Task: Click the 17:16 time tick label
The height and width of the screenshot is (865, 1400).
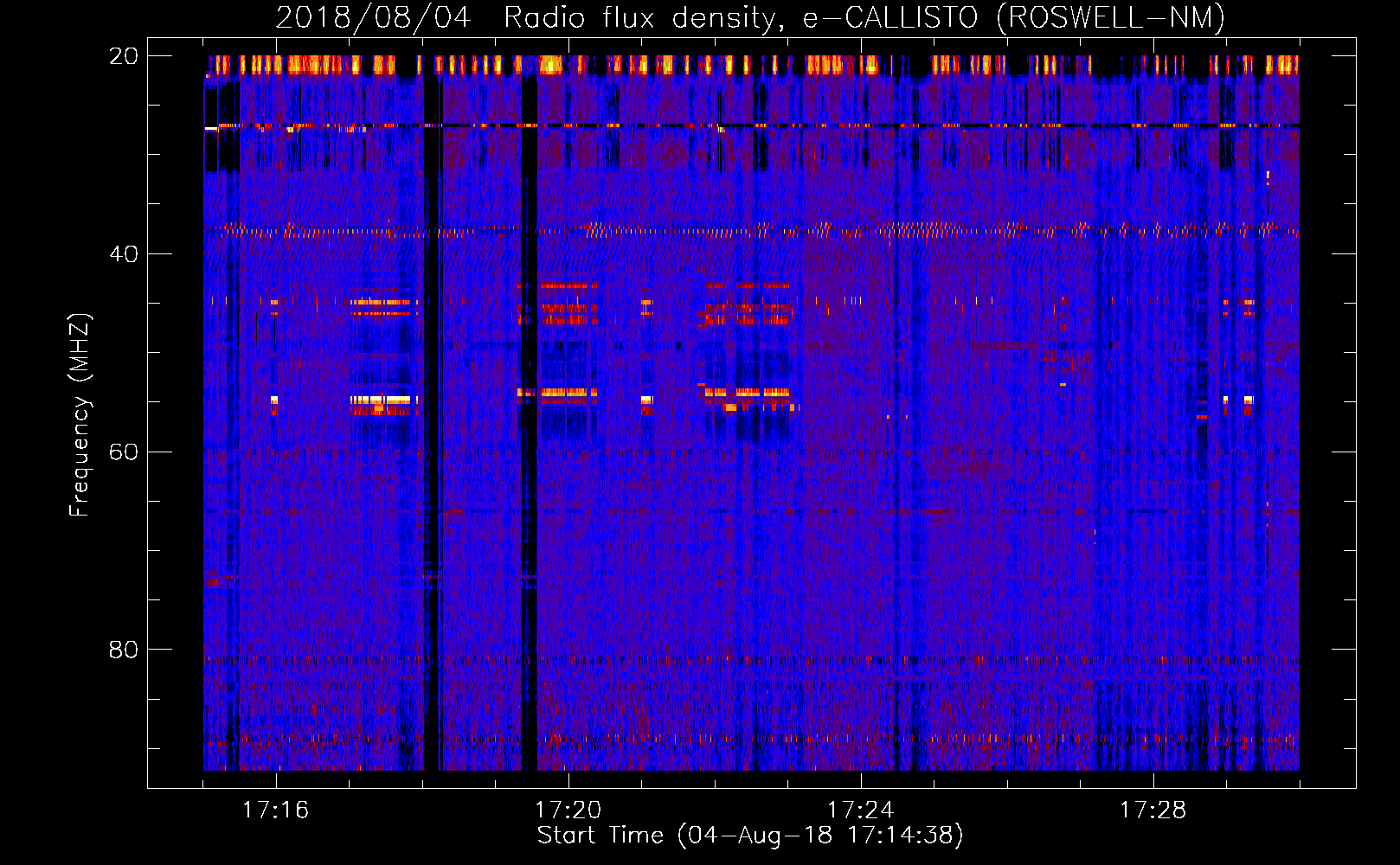Action: pyautogui.click(x=276, y=811)
